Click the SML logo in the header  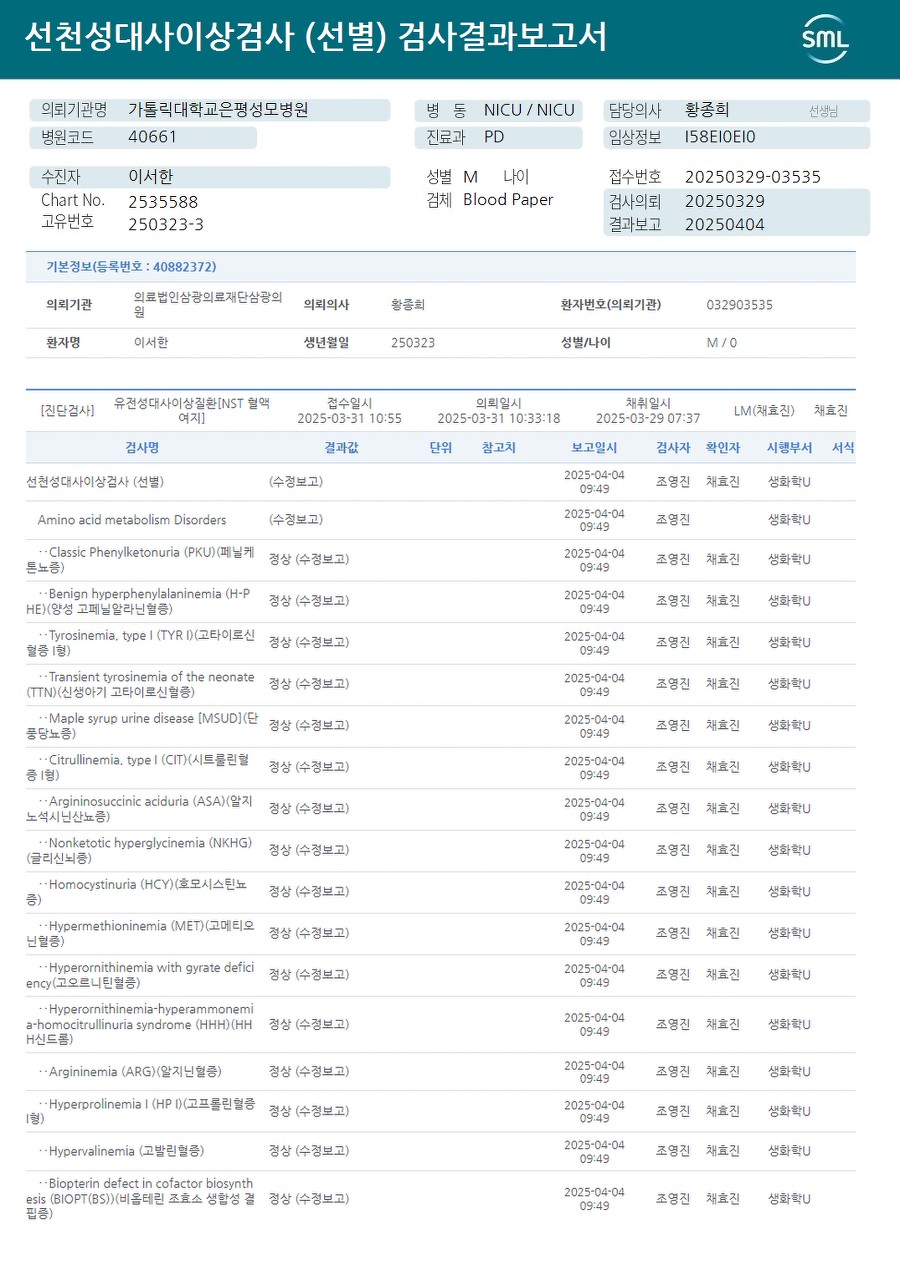825,39
